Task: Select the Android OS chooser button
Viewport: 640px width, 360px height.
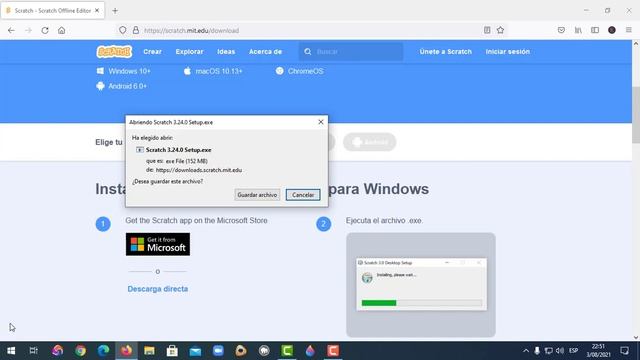Action: (369, 142)
